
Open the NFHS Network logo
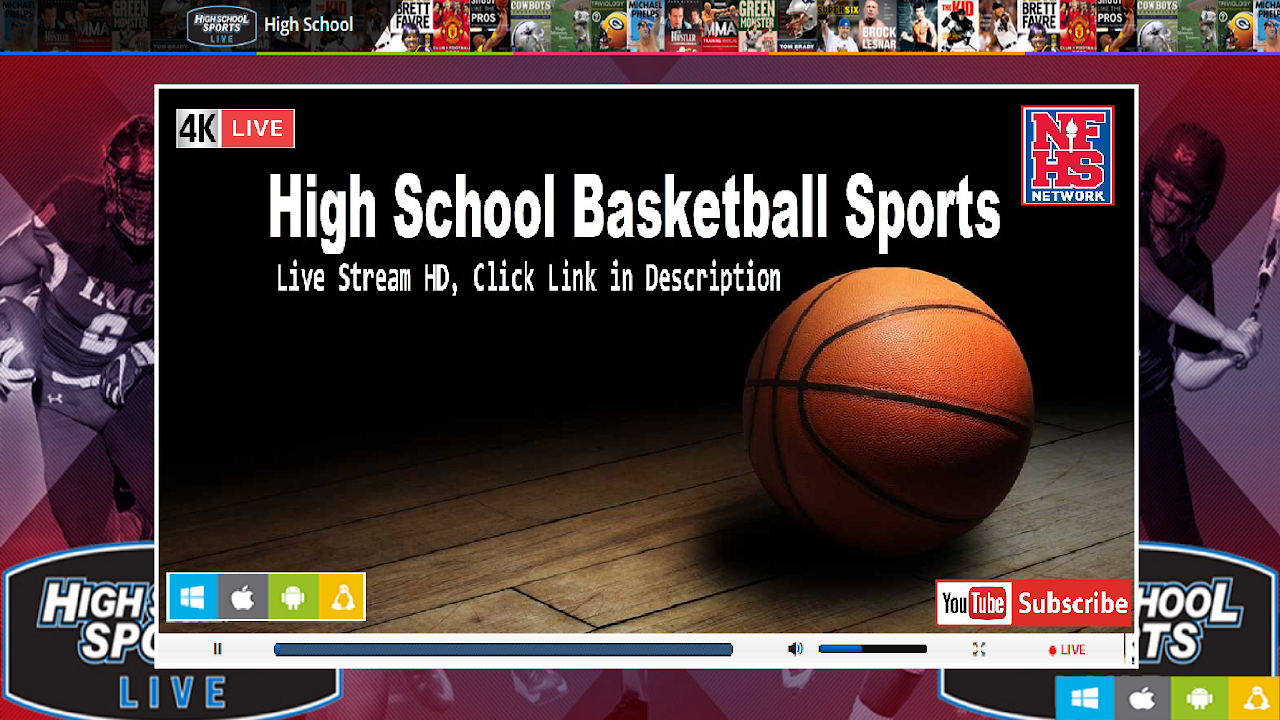tap(1067, 155)
